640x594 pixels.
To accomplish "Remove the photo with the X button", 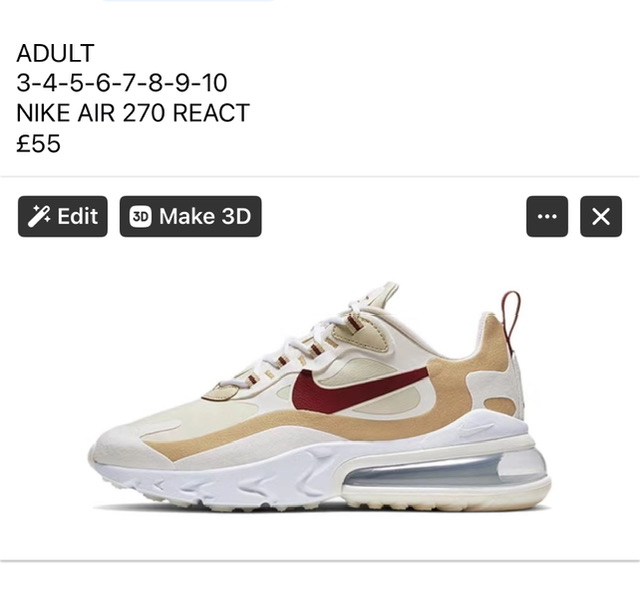I will point(601,216).
